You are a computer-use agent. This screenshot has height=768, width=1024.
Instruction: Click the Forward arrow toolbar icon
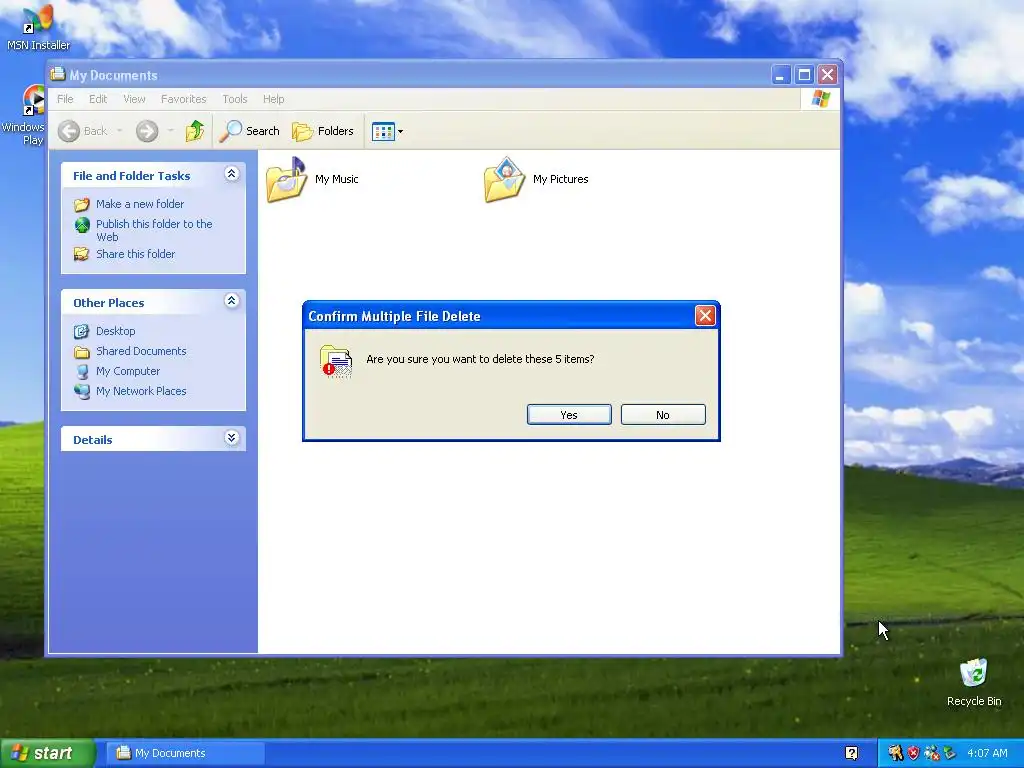(x=147, y=131)
